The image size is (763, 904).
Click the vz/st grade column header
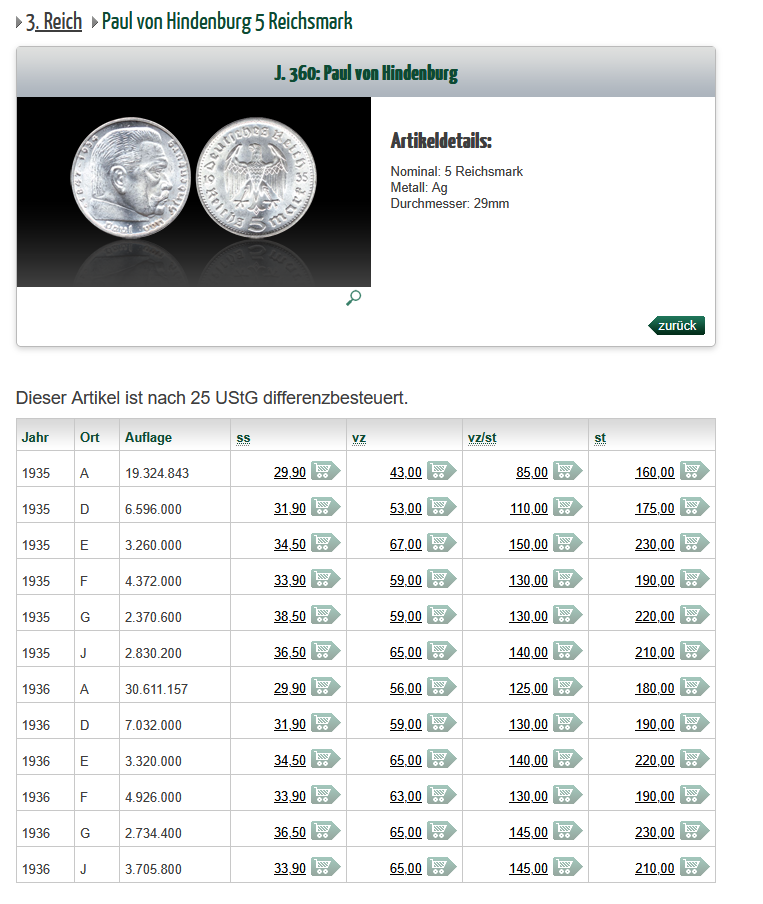[x=482, y=438]
